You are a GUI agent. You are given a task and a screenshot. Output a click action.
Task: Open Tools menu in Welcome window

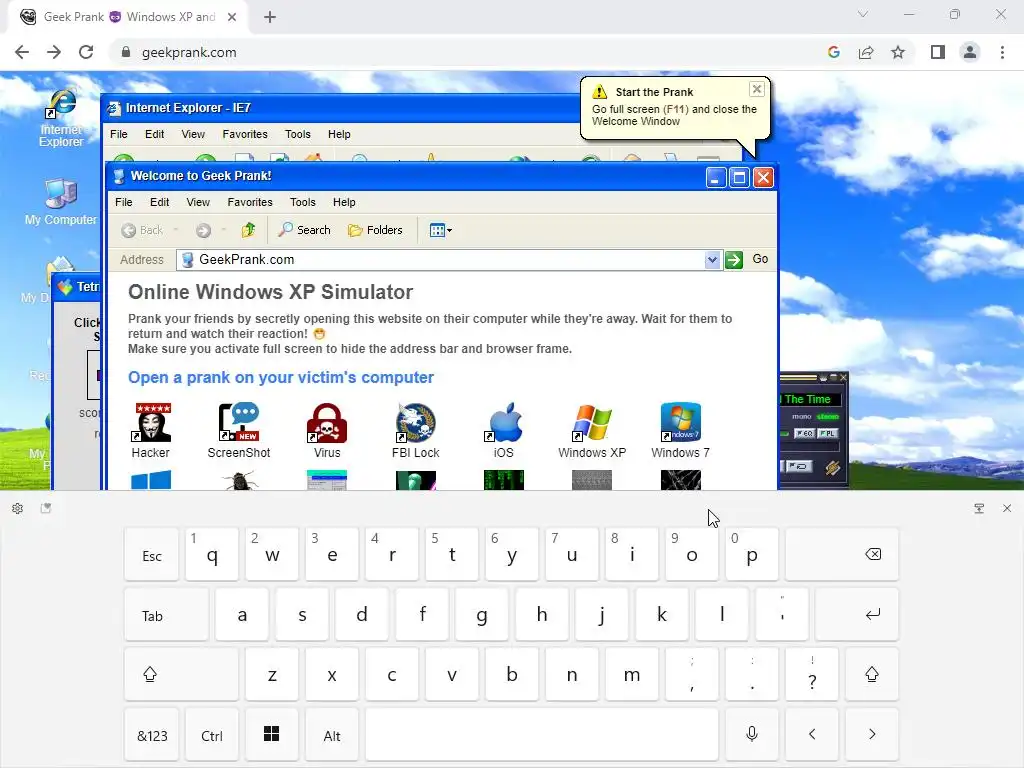(x=302, y=202)
